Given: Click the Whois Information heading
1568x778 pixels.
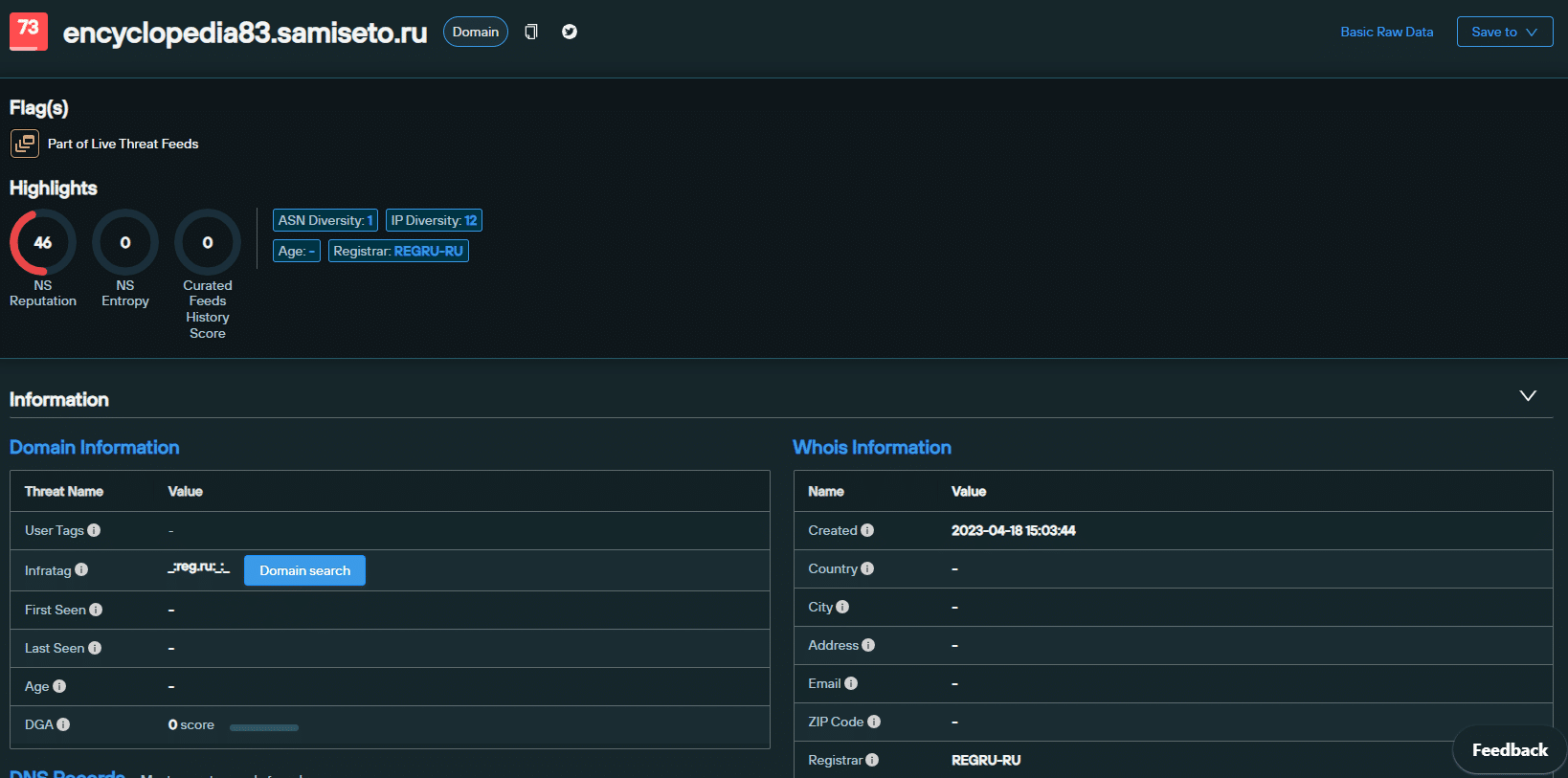Looking at the screenshot, I should [872, 447].
